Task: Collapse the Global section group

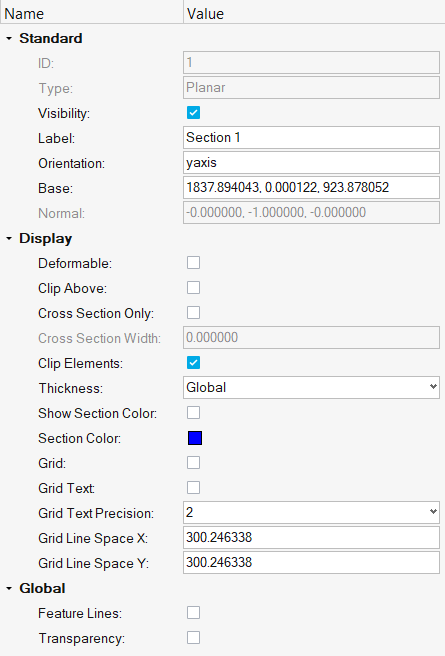Action: pyautogui.click(x=9, y=589)
